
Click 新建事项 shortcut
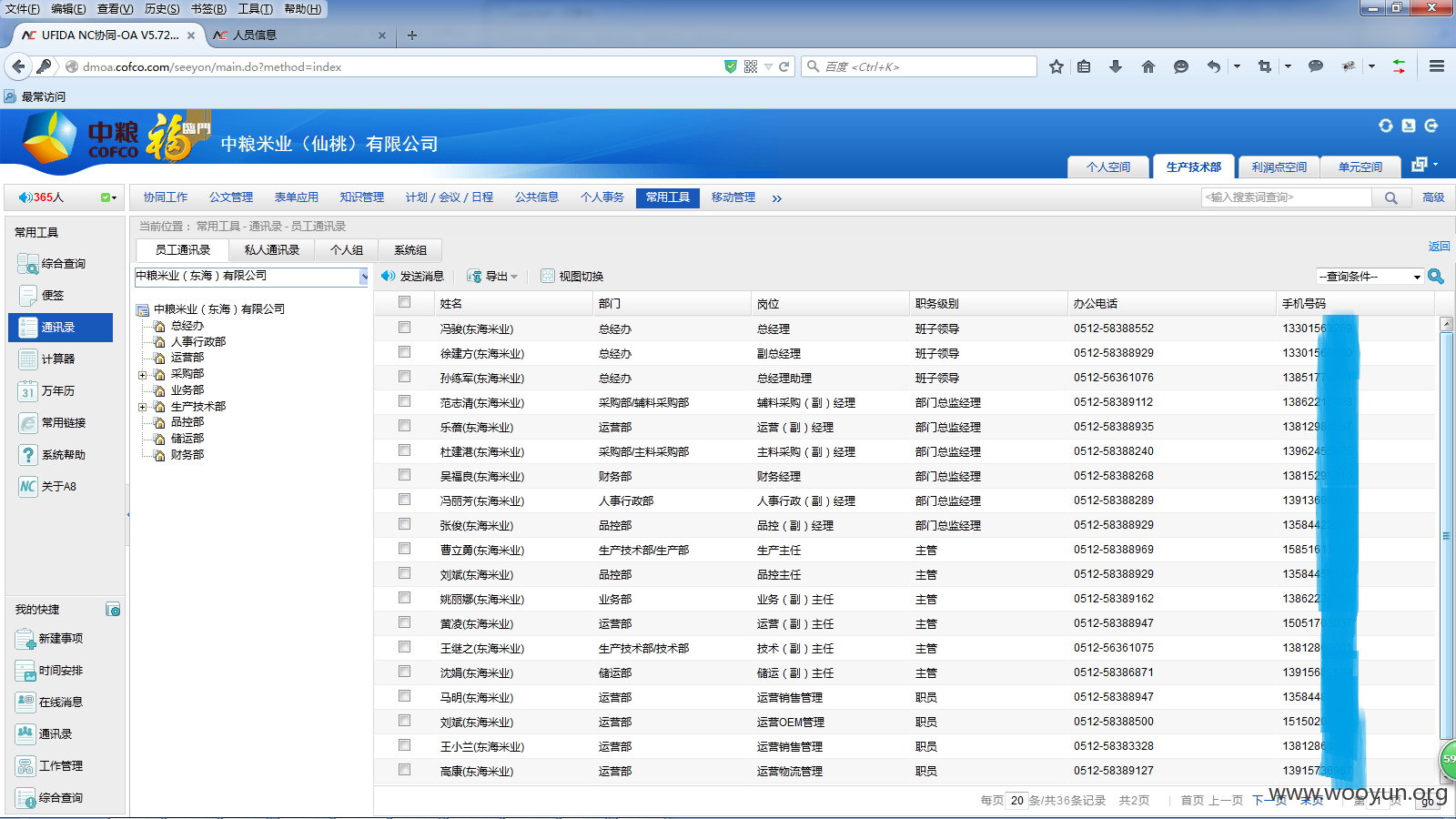[49, 639]
